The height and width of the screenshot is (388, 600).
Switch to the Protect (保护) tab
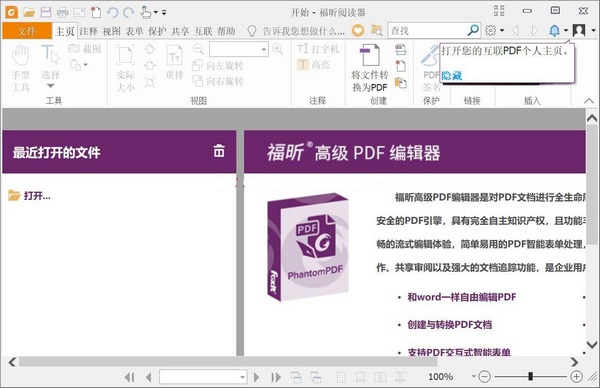tap(157, 31)
